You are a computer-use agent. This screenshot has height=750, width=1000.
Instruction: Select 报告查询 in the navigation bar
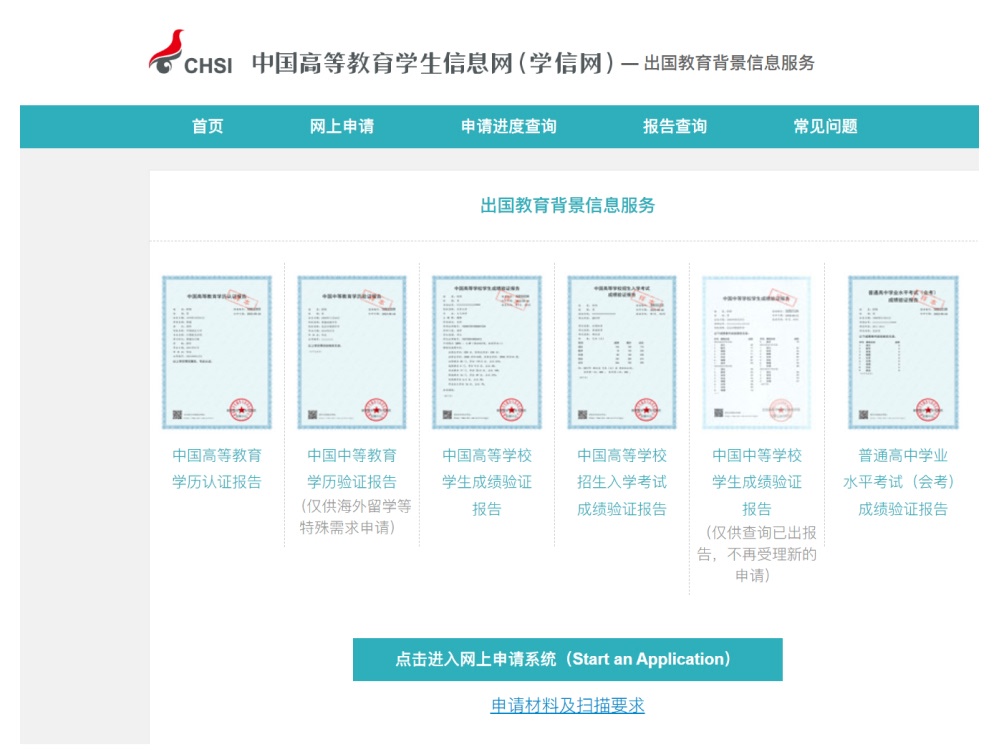click(x=675, y=126)
